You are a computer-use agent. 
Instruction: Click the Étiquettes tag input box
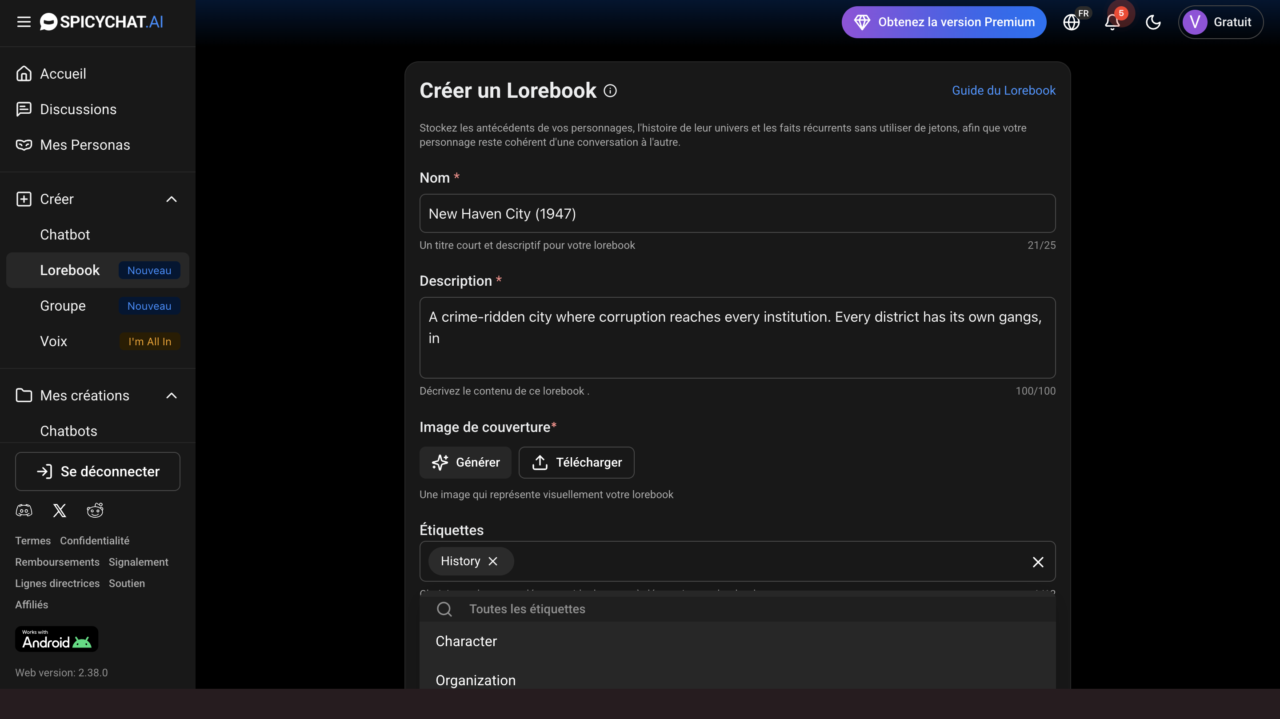[x=737, y=561]
